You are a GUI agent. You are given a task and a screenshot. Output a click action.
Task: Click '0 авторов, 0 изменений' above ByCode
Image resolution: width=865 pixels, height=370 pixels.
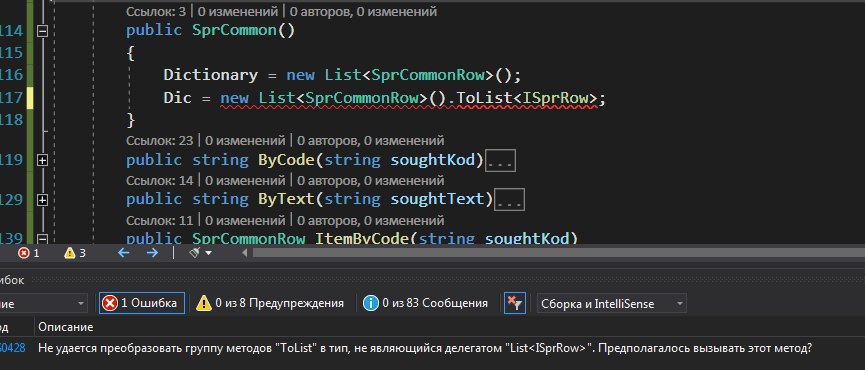click(x=370, y=141)
